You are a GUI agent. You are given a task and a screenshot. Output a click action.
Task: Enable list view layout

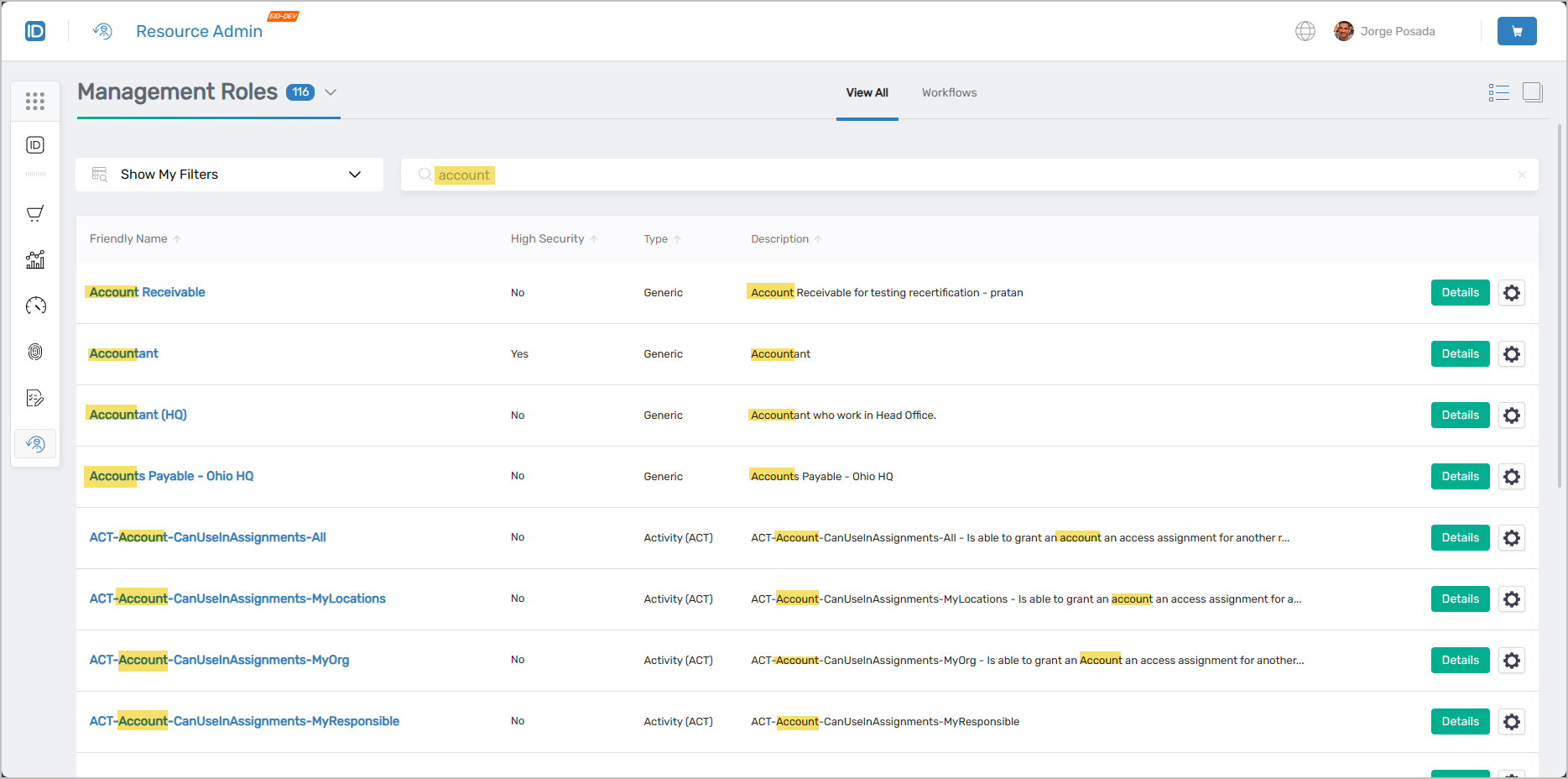pos(1499,92)
